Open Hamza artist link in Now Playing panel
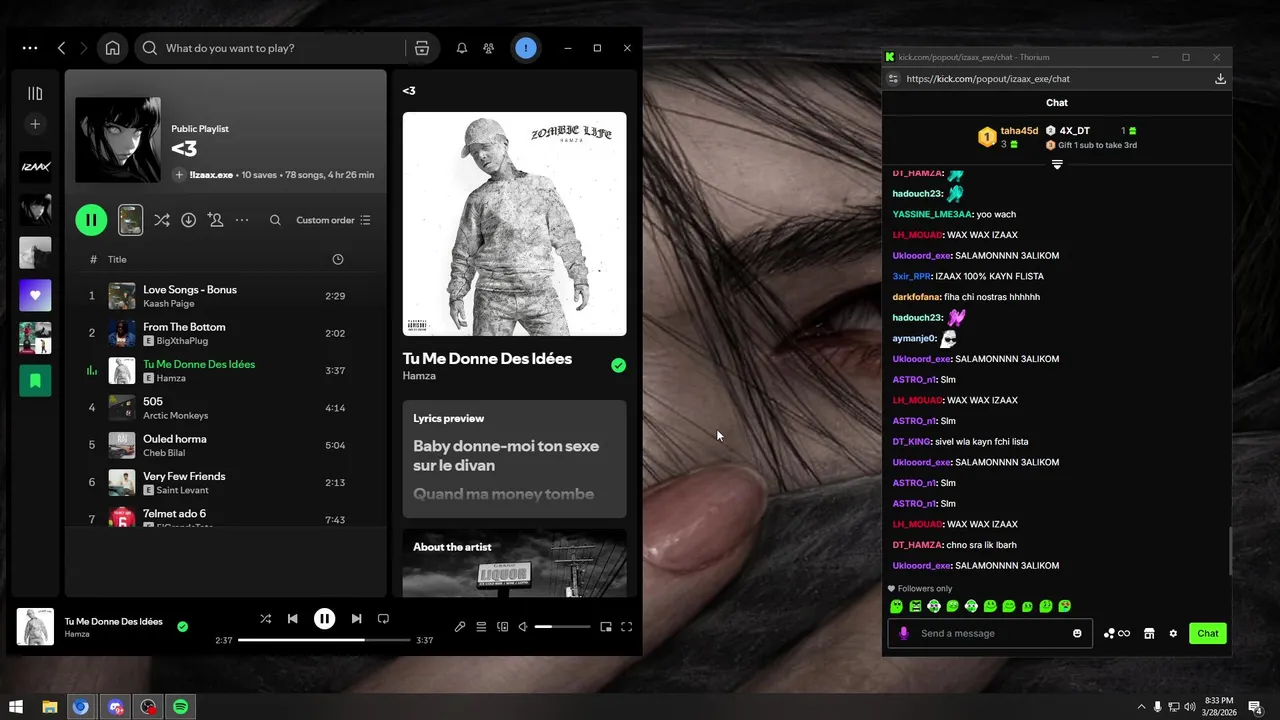This screenshot has width=1280, height=720. point(419,376)
